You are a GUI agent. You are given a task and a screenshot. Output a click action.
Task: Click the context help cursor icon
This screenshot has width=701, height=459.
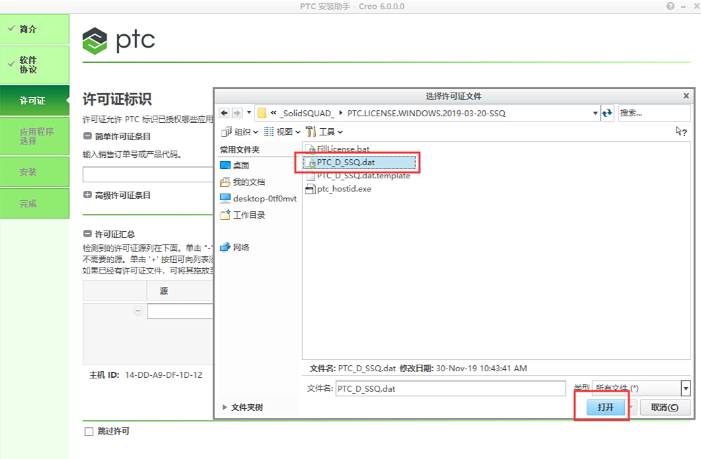(x=681, y=131)
